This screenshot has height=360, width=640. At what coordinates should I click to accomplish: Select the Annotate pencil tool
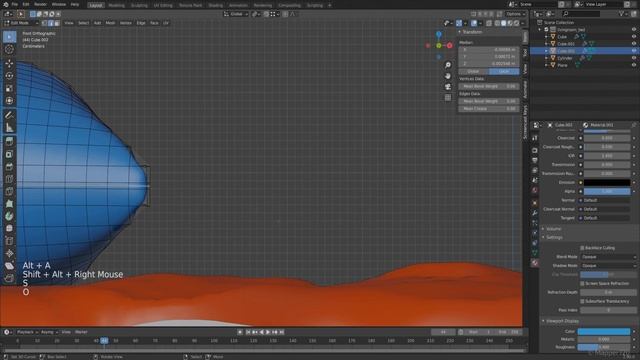pos(9,115)
